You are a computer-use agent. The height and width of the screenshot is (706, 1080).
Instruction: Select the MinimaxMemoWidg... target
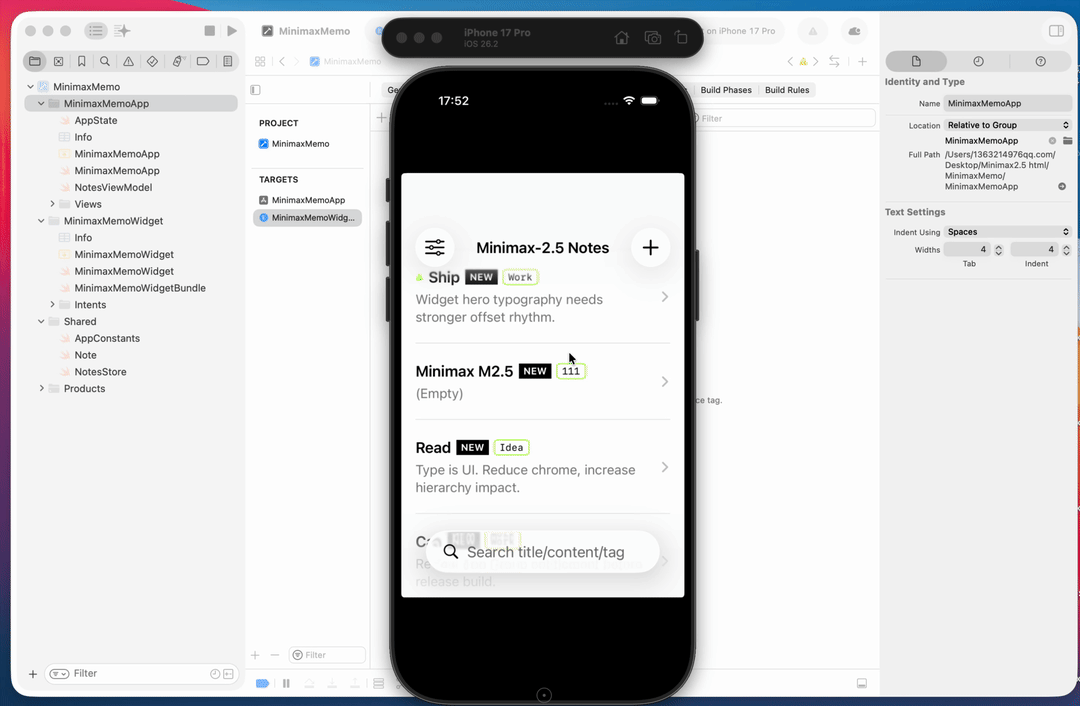pyautogui.click(x=307, y=218)
